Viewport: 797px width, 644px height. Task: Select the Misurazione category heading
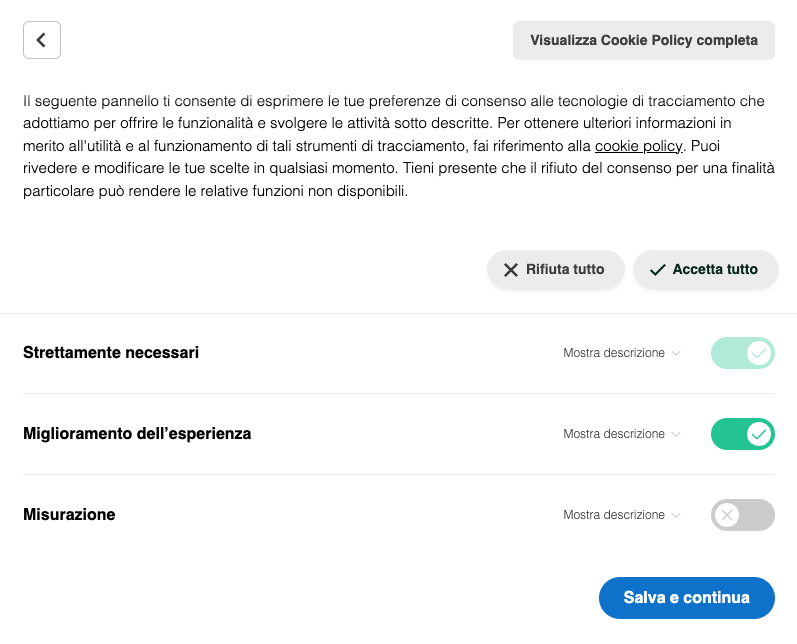pyautogui.click(x=69, y=515)
